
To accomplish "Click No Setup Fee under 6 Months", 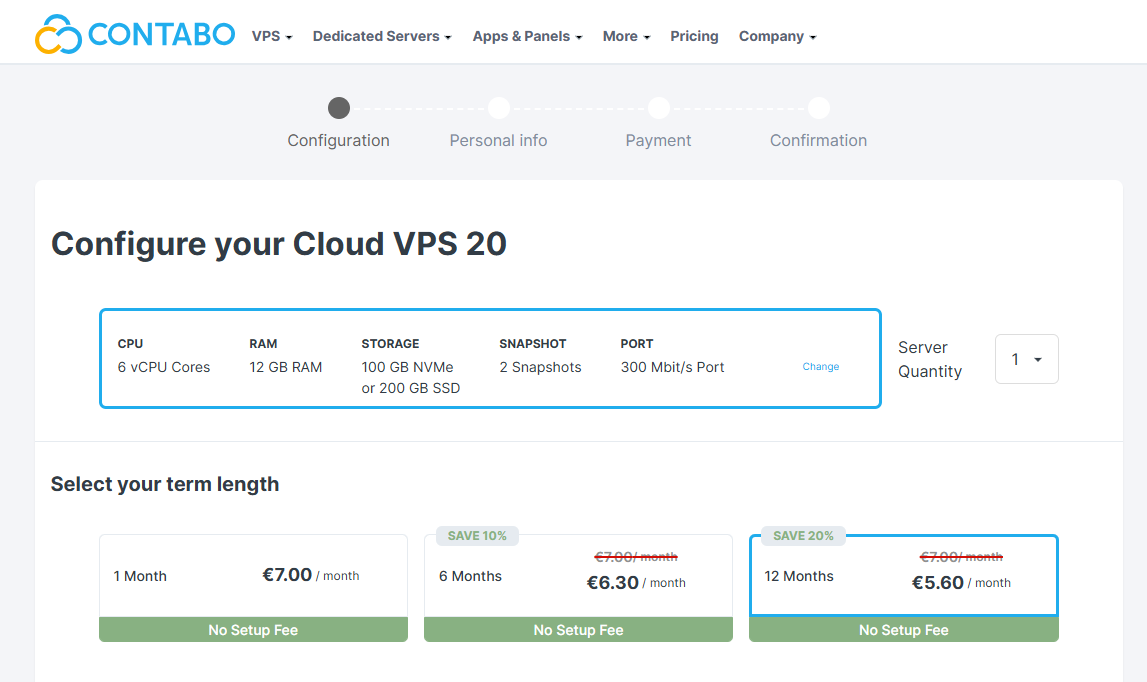I will (x=578, y=630).
